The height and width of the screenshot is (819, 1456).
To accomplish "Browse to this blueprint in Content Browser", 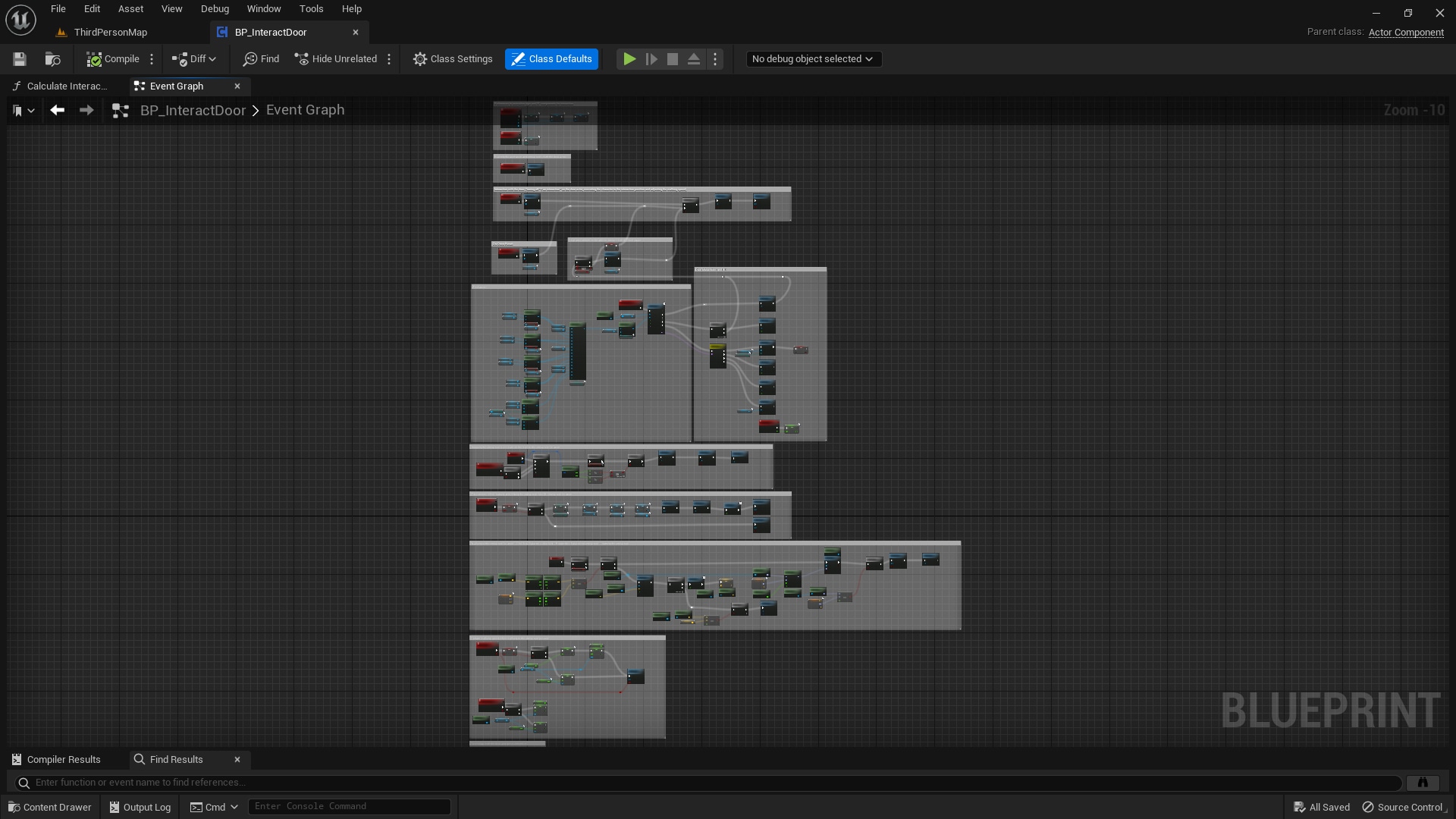I will (52, 58).
